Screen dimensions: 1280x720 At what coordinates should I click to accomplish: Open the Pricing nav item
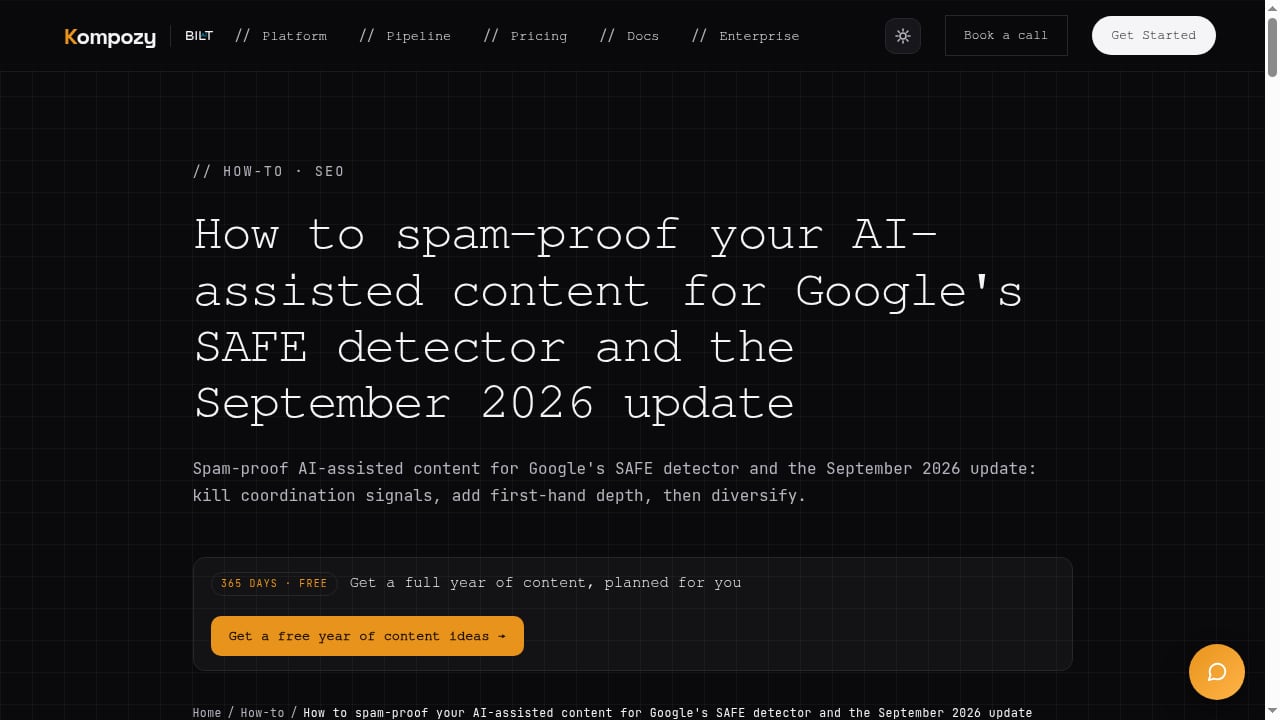tap(525, 36)
